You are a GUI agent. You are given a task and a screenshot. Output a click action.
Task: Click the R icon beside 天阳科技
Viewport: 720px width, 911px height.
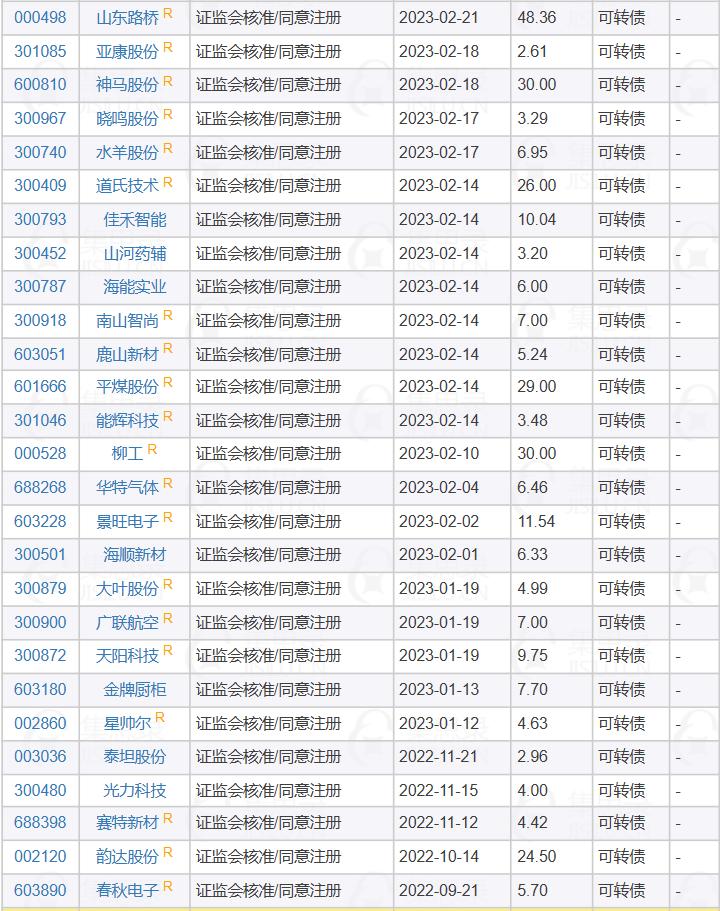pos(168,651)
